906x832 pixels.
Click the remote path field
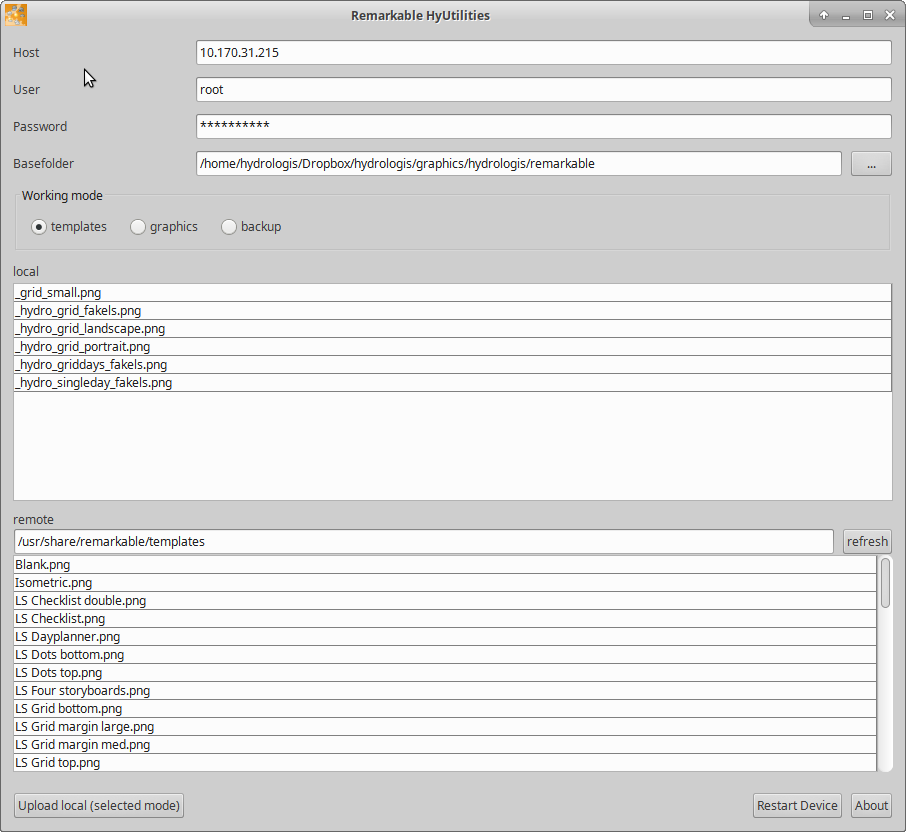tap(424, 541)
